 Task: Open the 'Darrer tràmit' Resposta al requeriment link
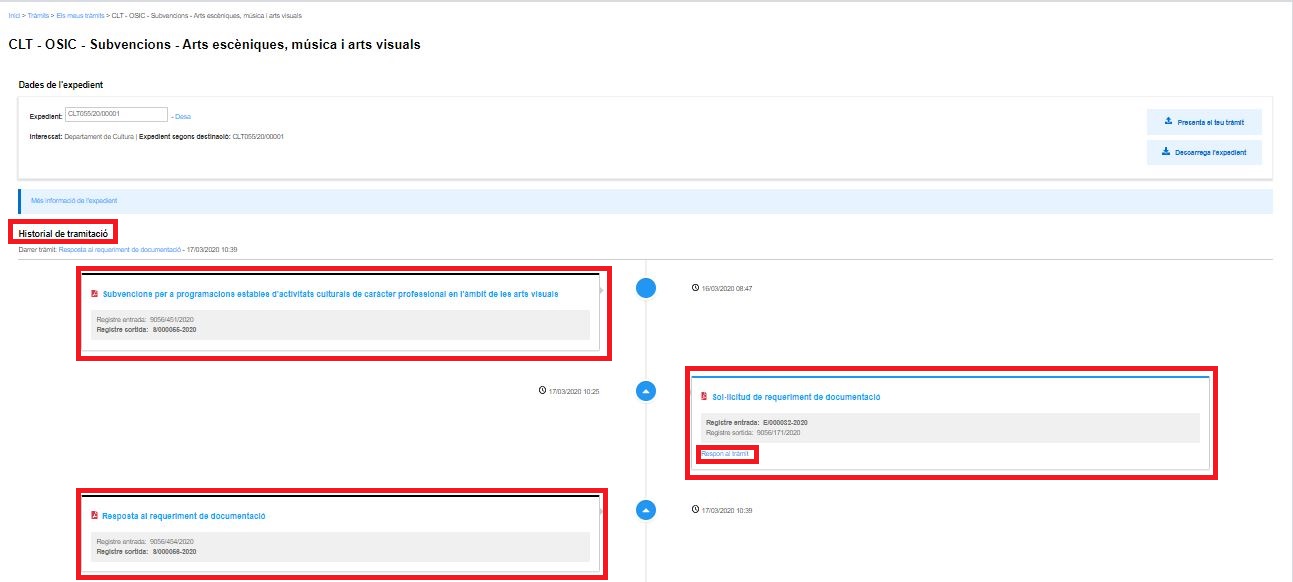click(x=120, y=249)
